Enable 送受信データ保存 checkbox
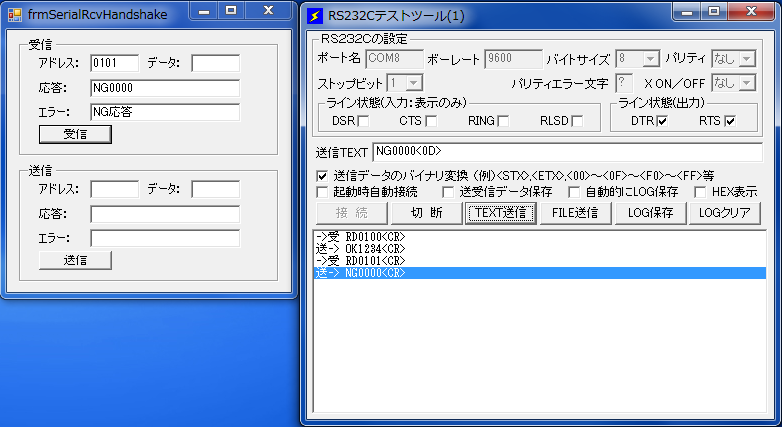 point(448,192)
